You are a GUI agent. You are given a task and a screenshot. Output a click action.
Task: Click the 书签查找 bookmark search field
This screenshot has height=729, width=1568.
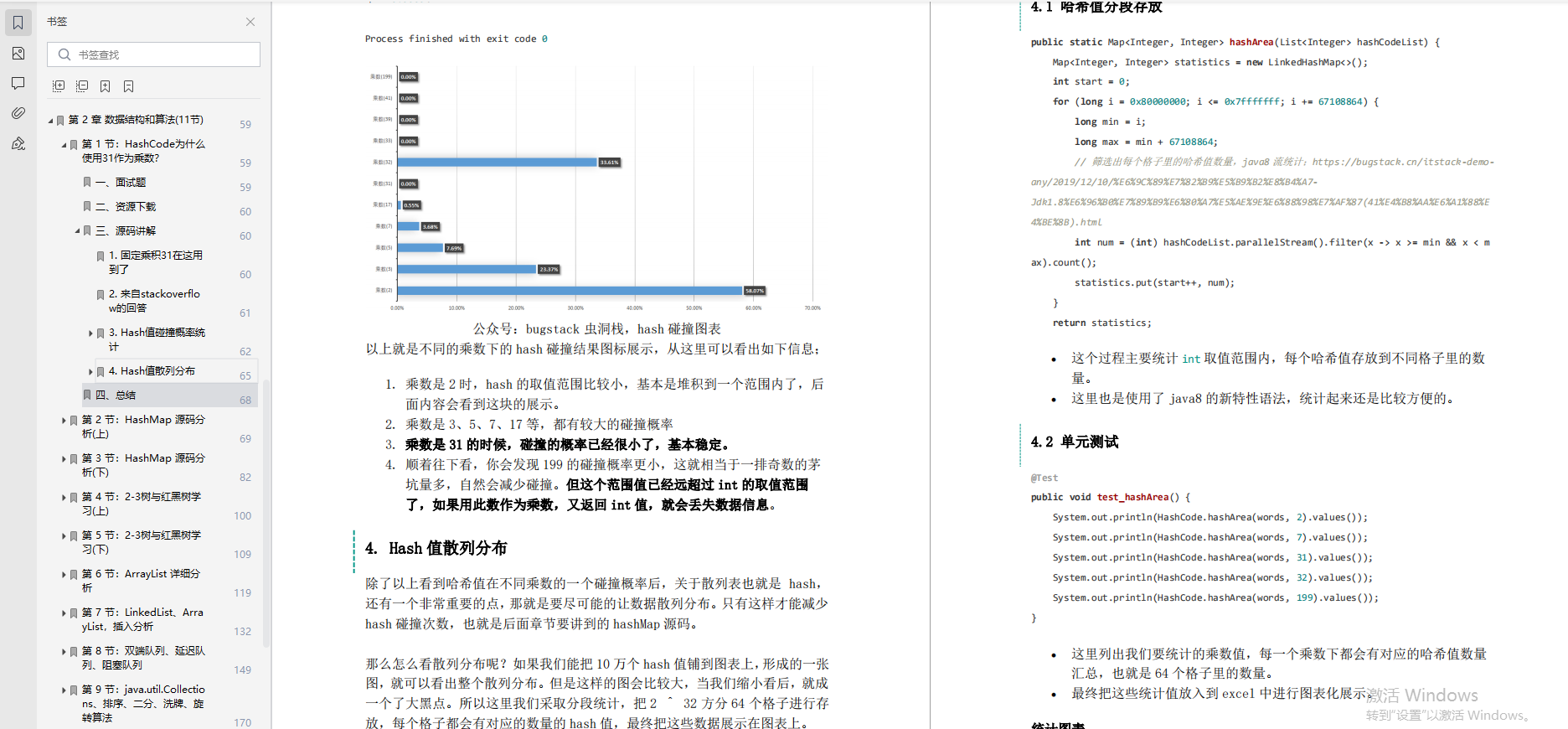pos(153,54)
